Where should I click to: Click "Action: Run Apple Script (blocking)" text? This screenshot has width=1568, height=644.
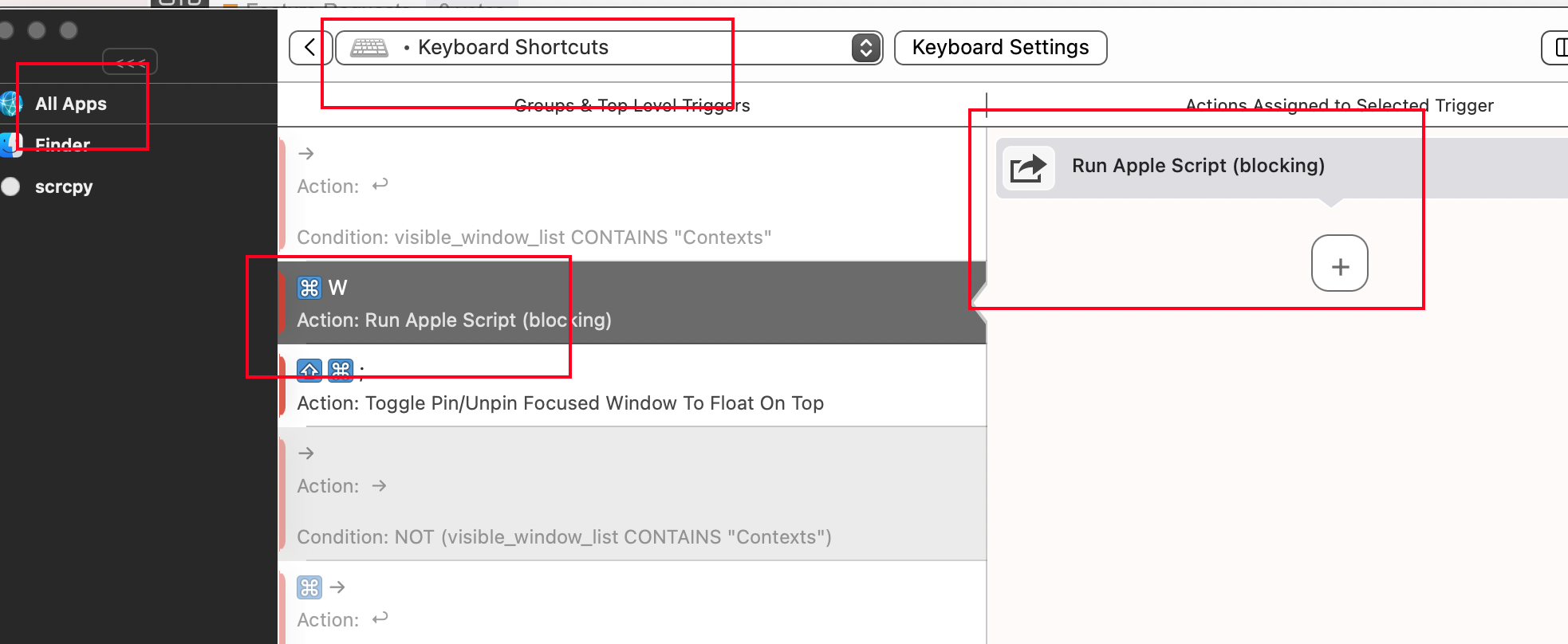pos(455,320)
